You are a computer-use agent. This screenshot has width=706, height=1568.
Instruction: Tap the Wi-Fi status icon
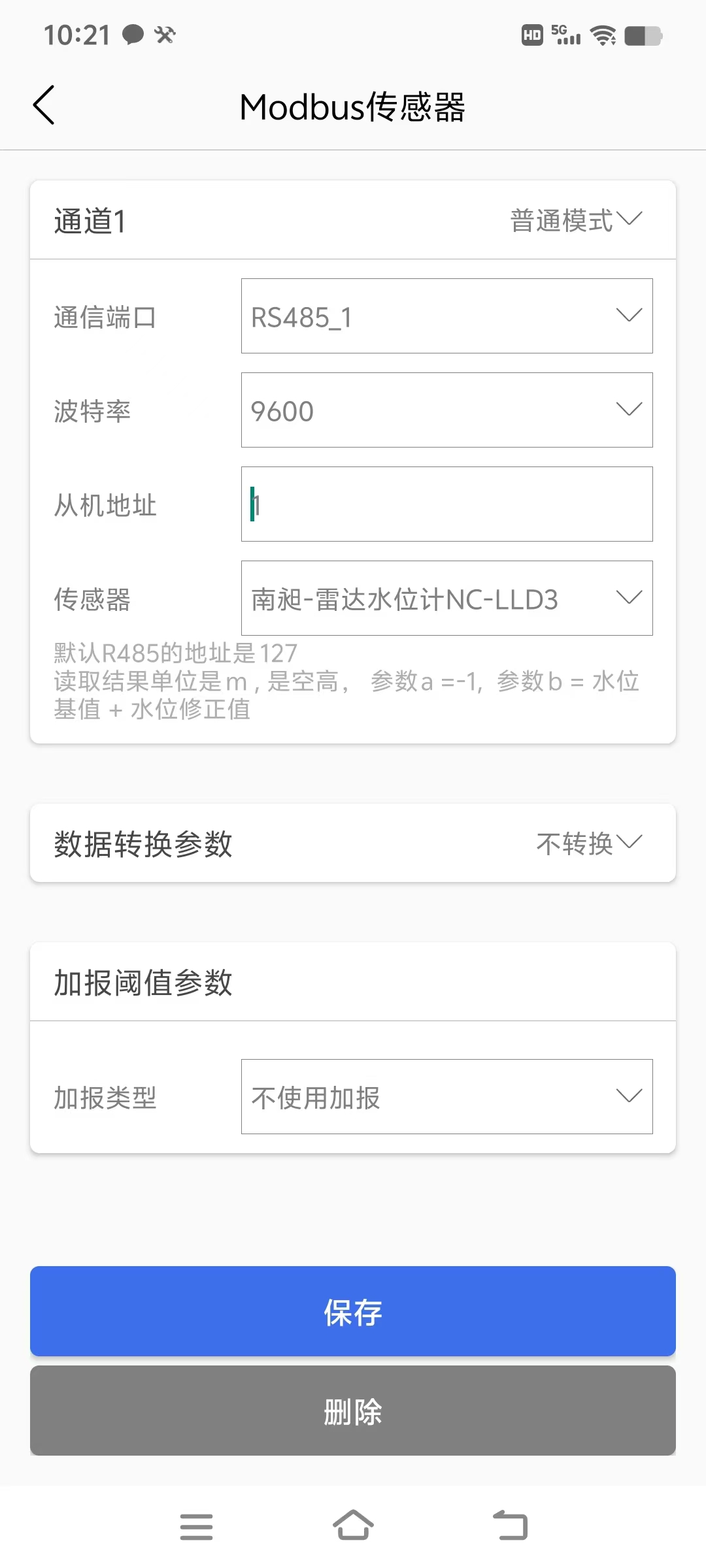coord(603,35)
